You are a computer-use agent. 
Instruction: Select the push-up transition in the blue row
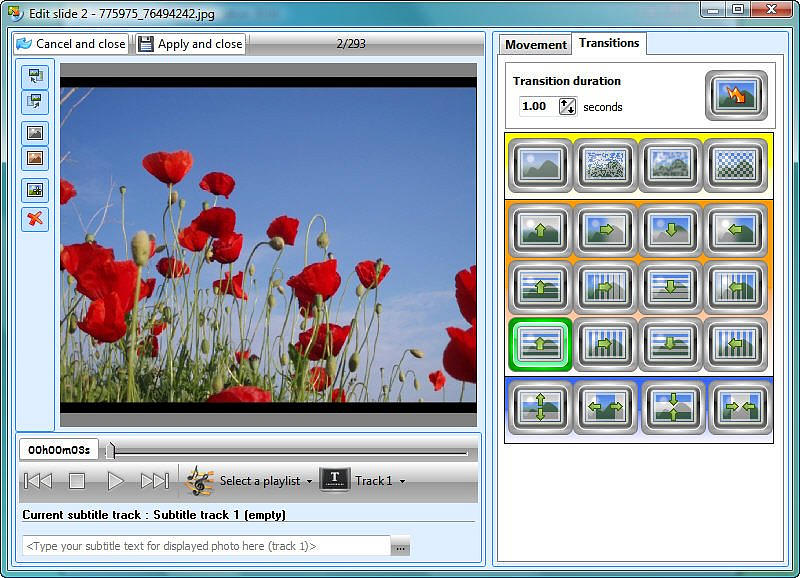(x=540, y=406)
